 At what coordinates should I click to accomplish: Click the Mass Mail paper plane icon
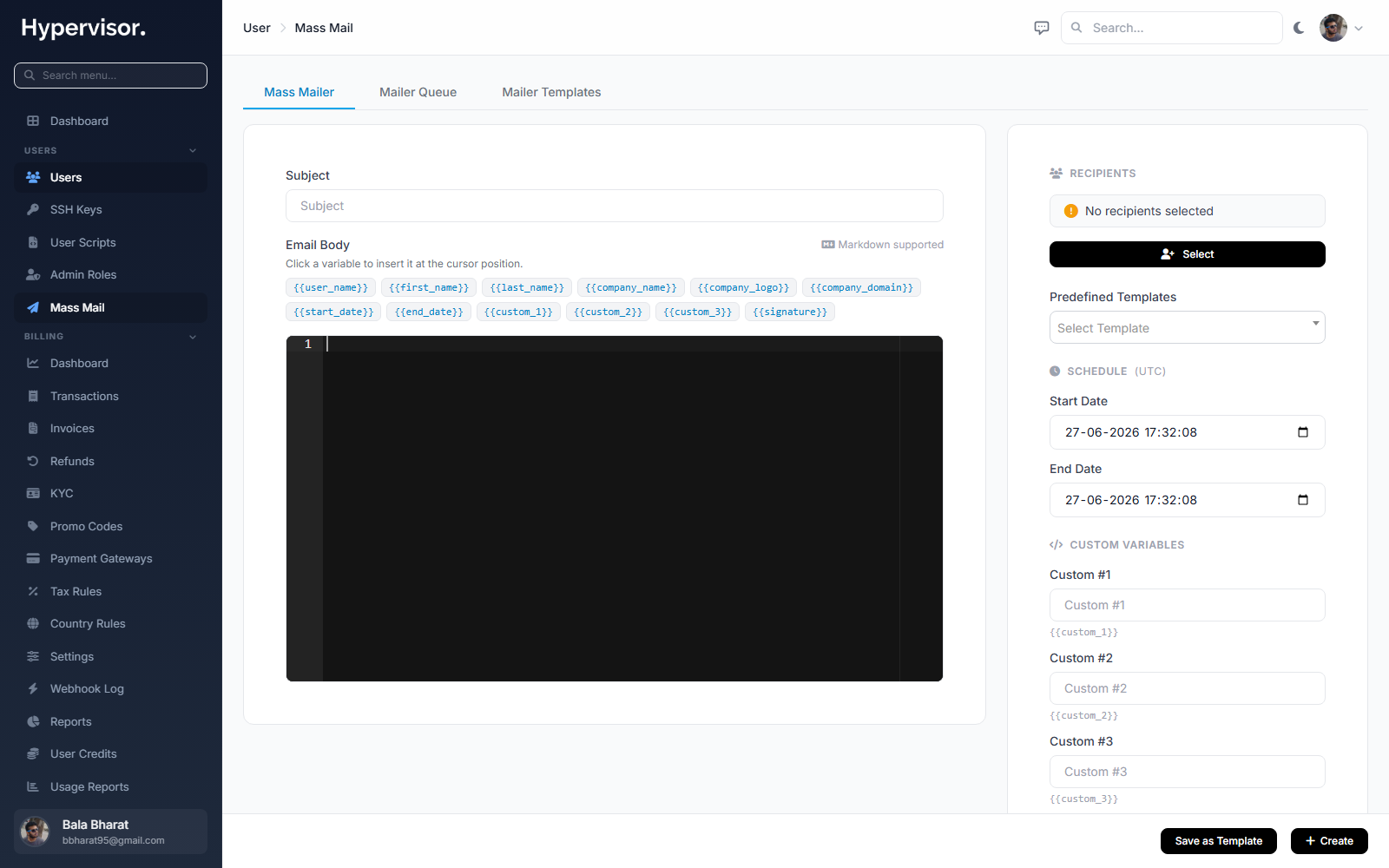tap(33, 307)
